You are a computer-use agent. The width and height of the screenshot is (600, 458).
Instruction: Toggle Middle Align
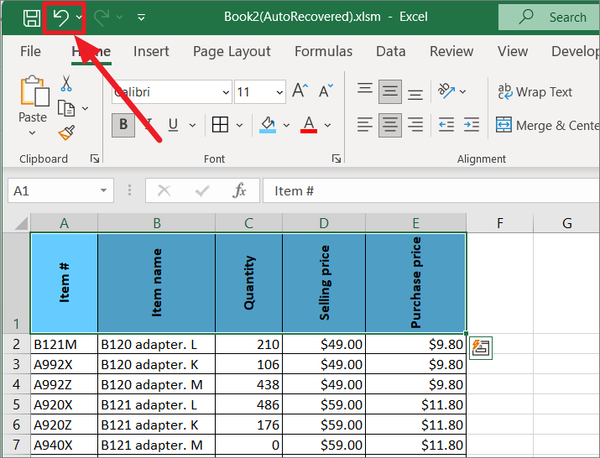[x=390, y=91]
